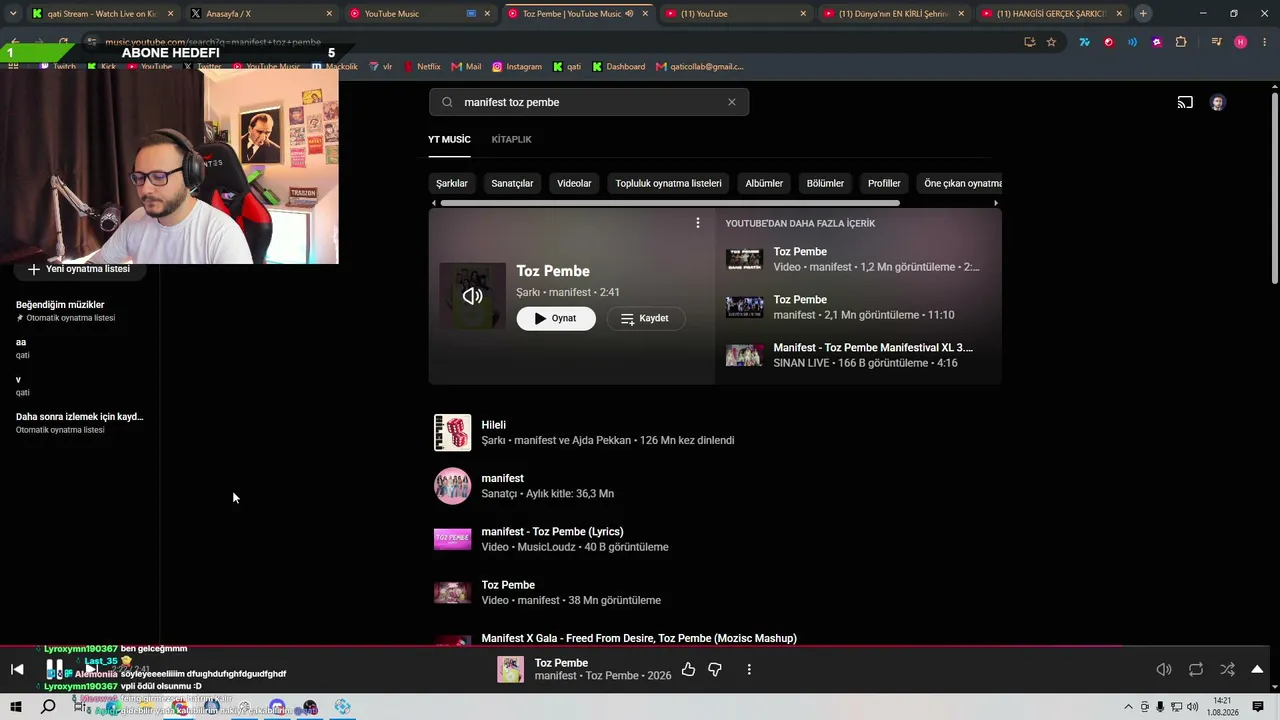Click the now-playing album thumbnail in player bar

tap(511, 670)
